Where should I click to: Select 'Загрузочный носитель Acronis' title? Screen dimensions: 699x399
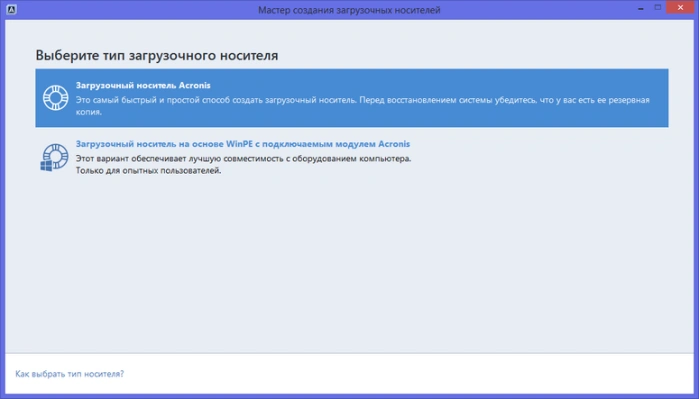[143, 85]
